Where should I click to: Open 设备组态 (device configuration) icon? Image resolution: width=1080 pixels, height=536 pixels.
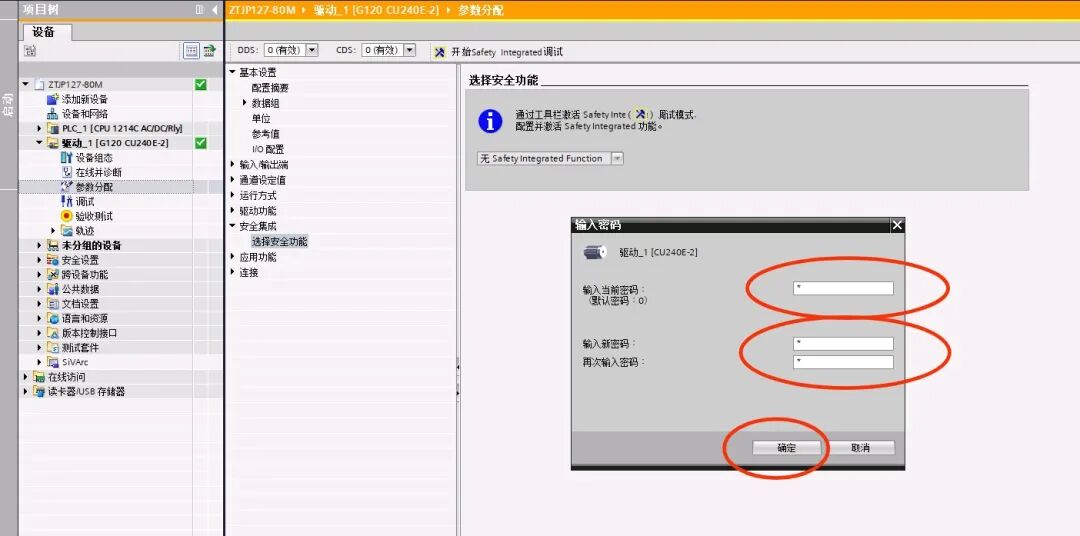click(67, 158)
